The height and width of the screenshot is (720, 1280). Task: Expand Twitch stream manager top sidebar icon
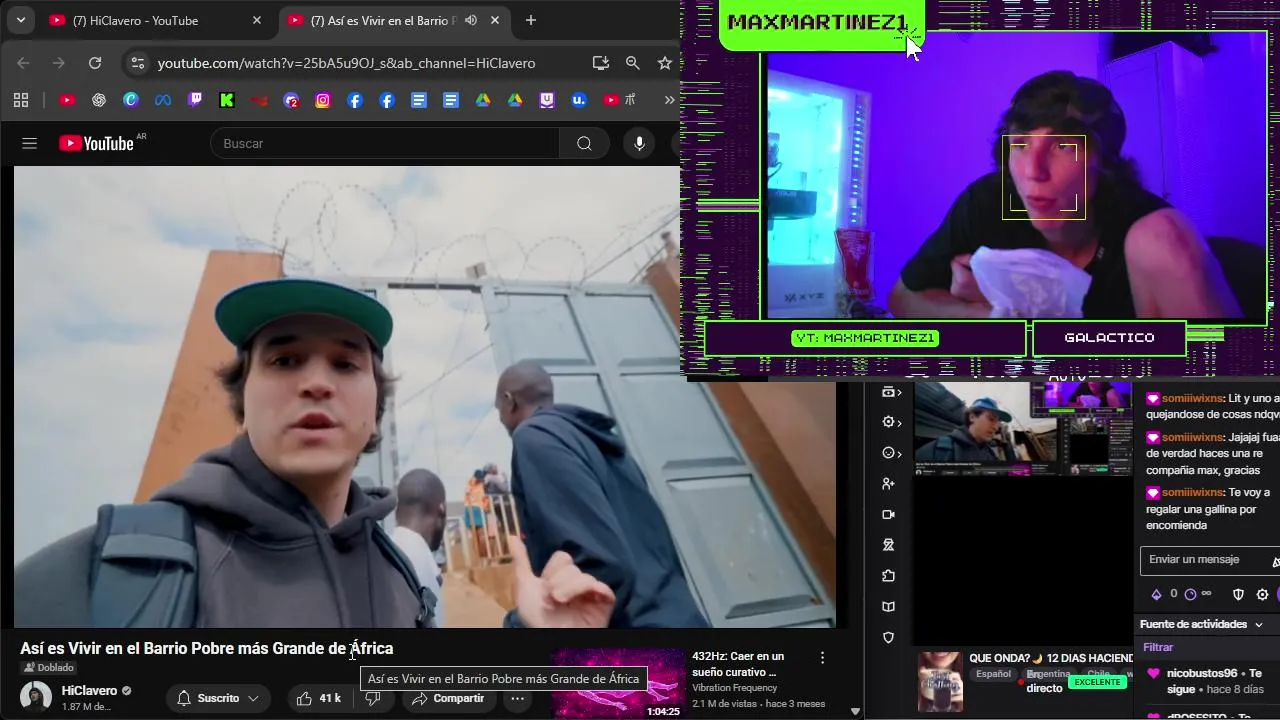pos(891,392)
